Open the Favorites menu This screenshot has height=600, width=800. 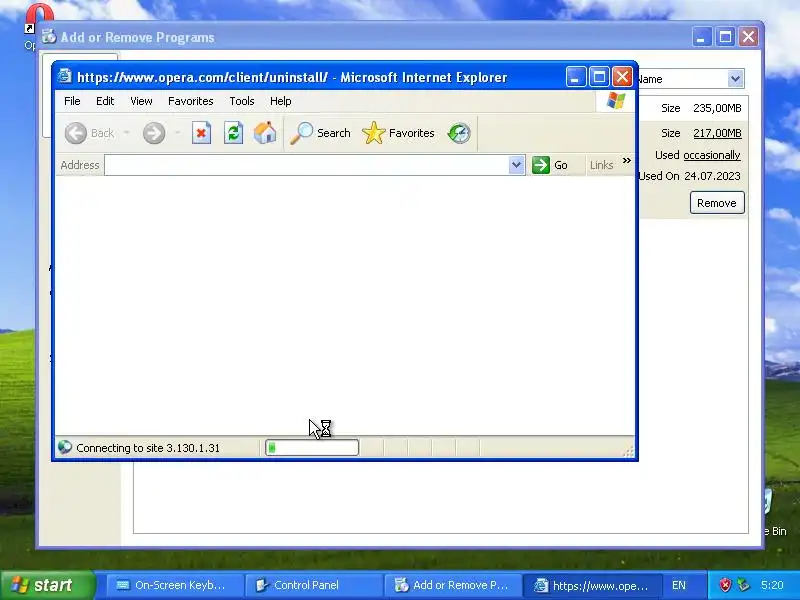click(191, 101)
